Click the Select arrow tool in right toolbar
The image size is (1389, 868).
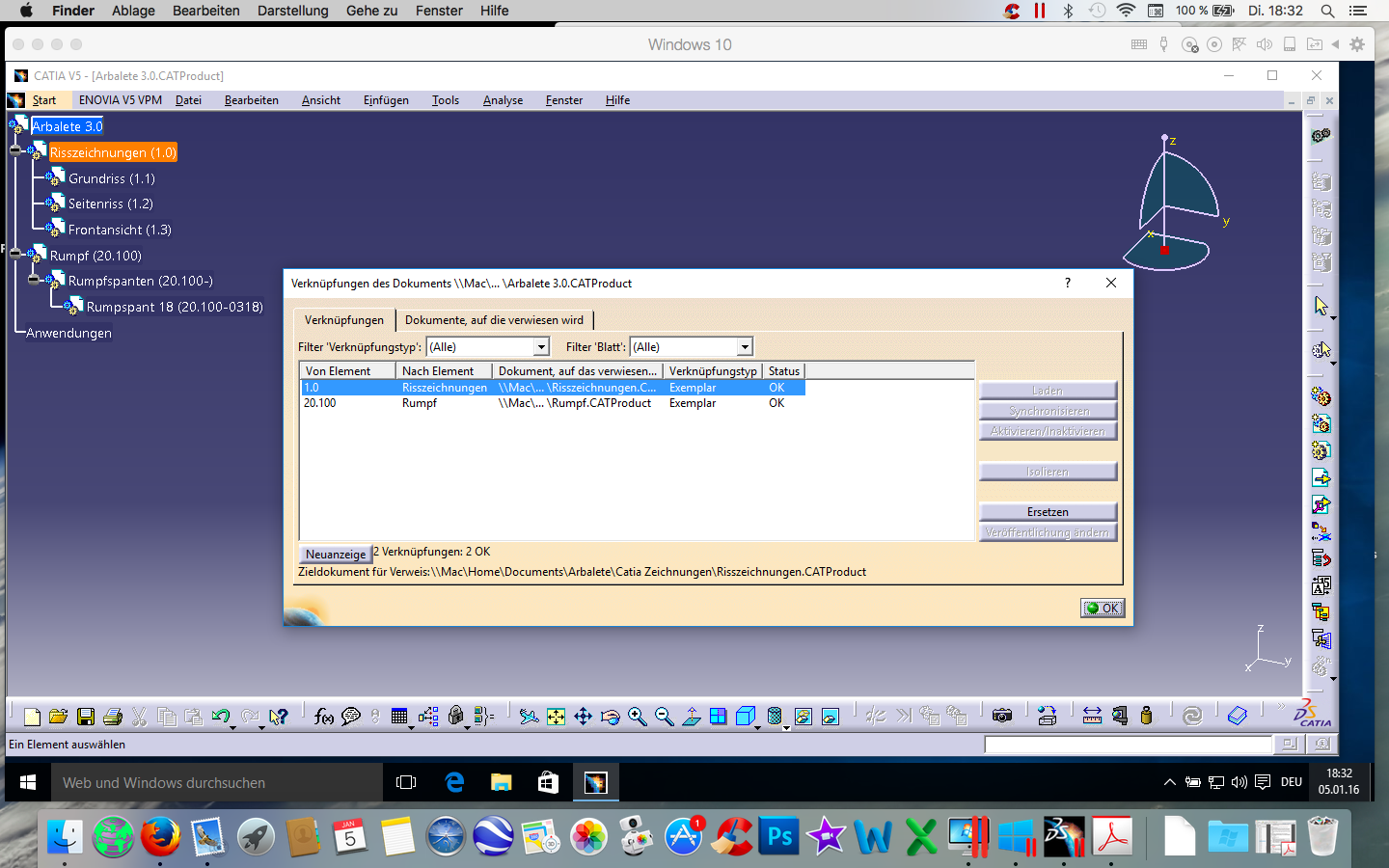click(x=1321, y=306)
